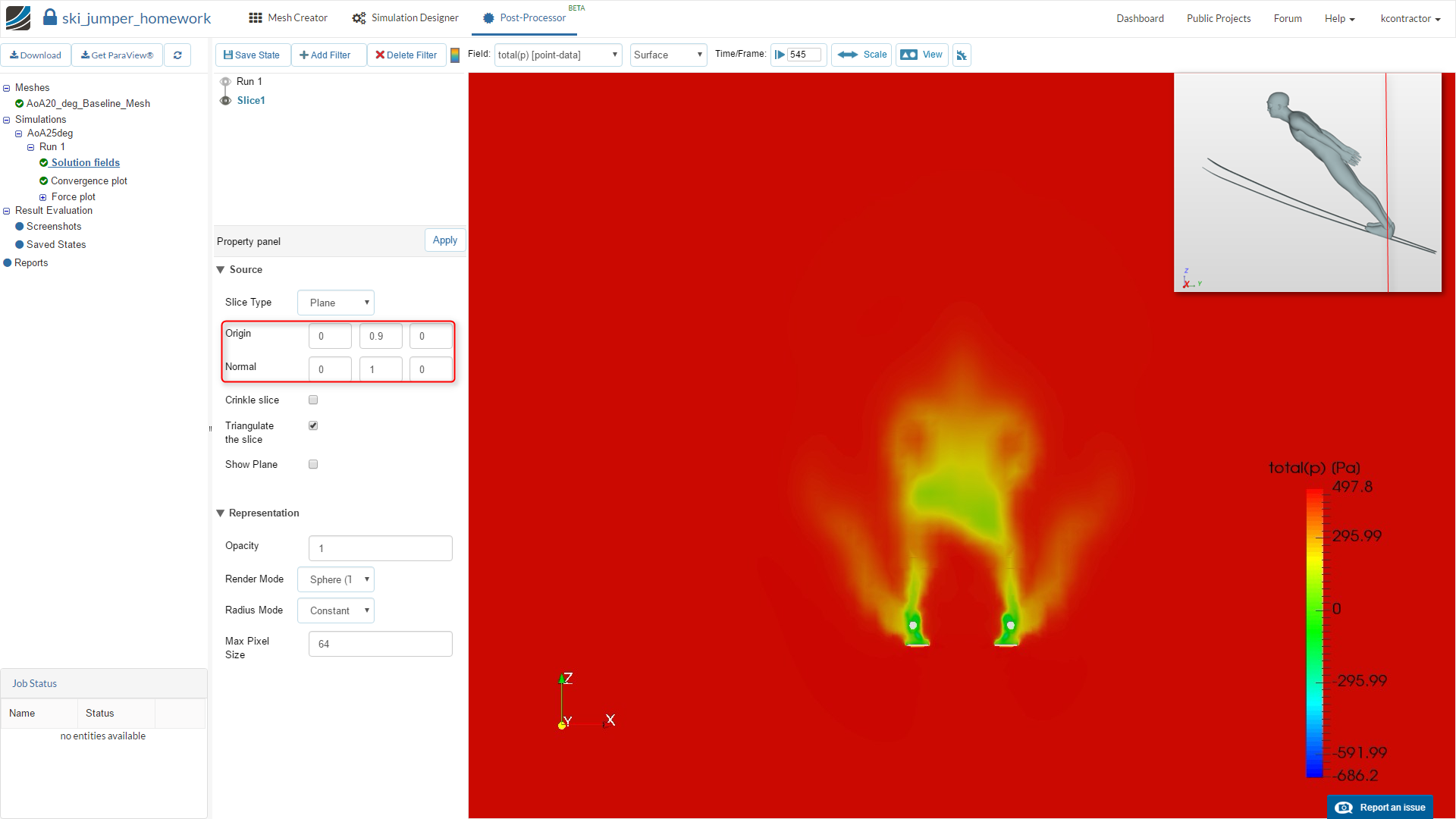Click the color map legend icon
Screen dimensions: 1456x819
(x=455, y=55)
